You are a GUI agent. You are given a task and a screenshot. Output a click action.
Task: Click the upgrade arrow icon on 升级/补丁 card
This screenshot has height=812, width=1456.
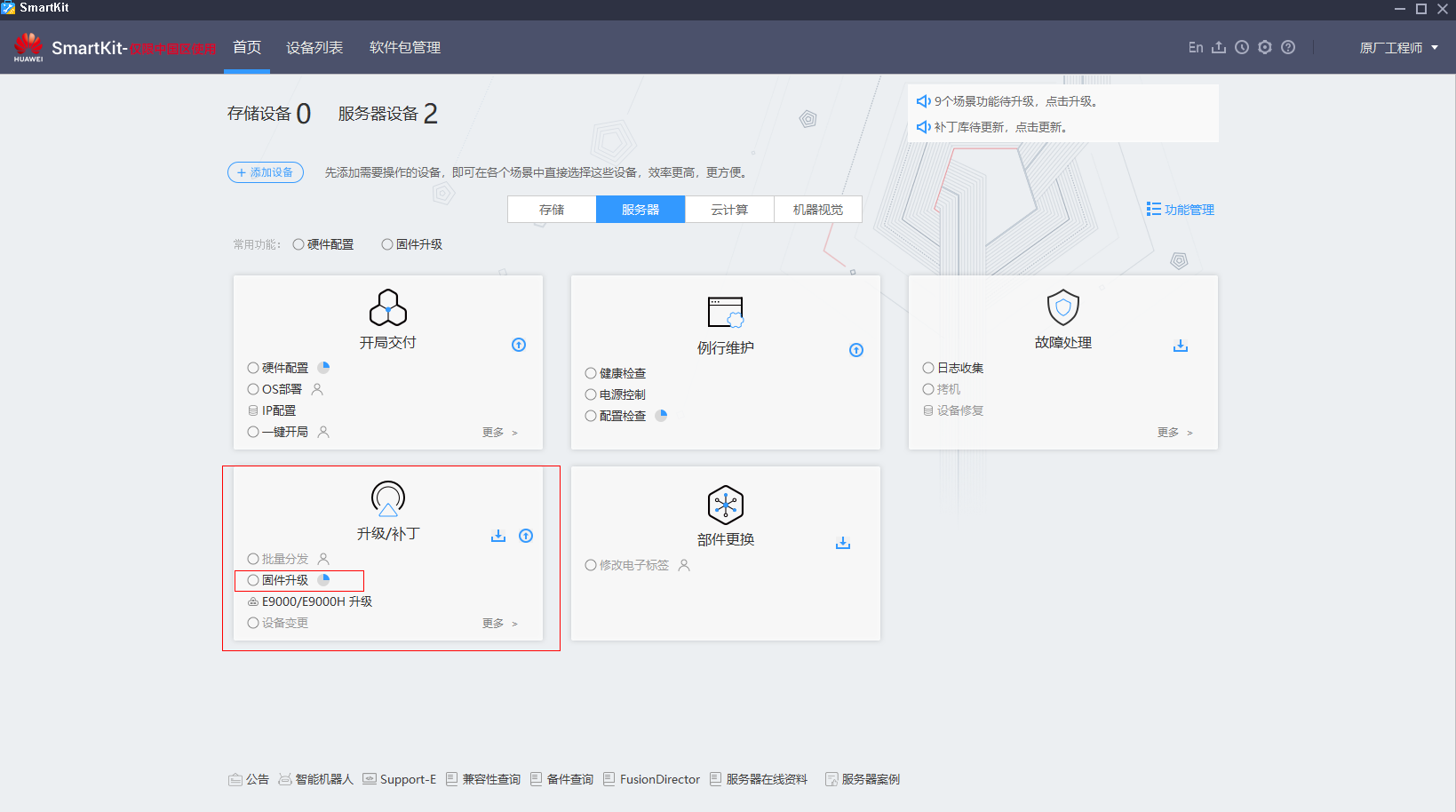[x=526, y=536]
